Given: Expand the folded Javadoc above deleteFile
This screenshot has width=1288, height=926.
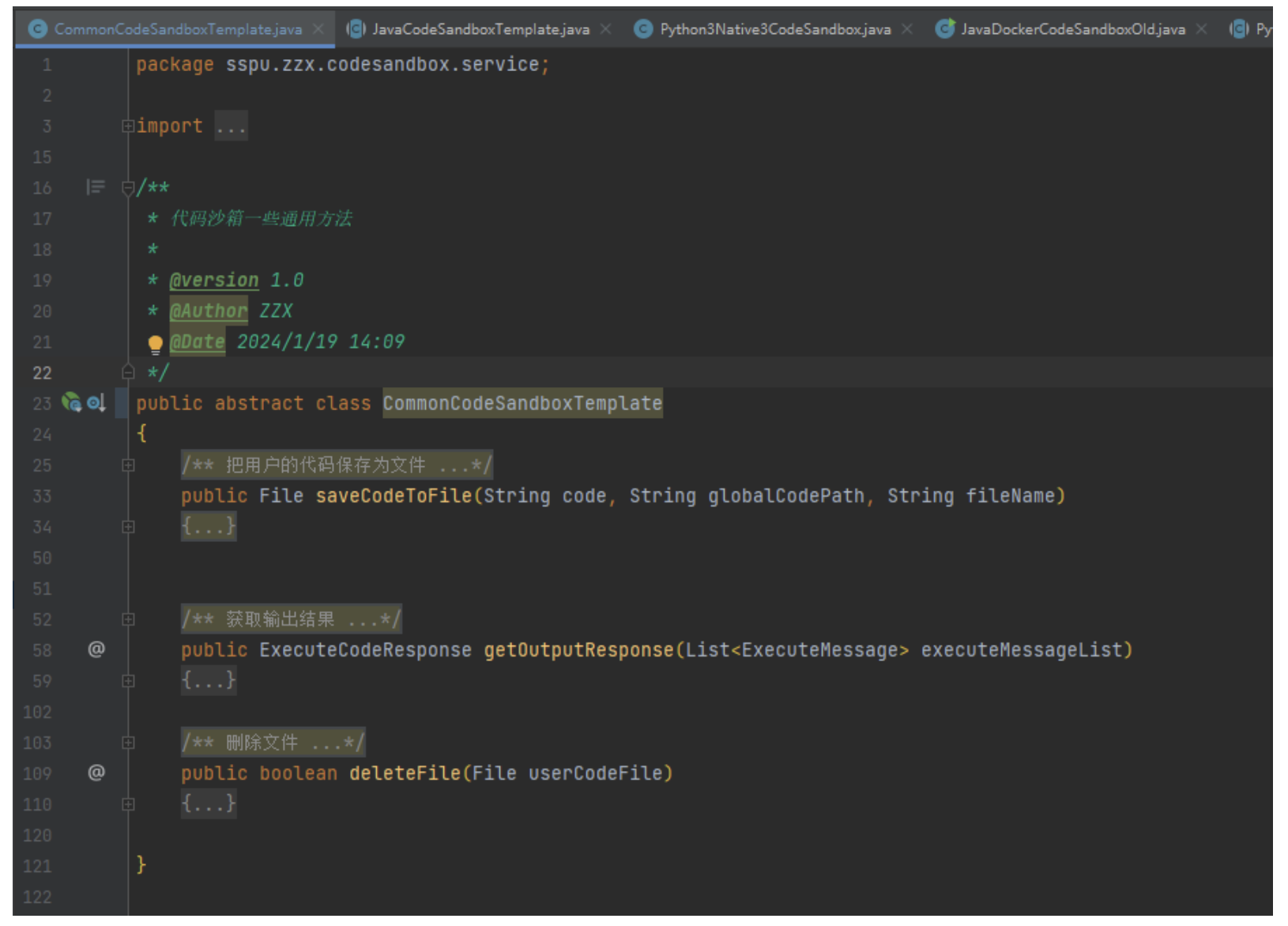Looking at the screenshot, I should point(128,743).
